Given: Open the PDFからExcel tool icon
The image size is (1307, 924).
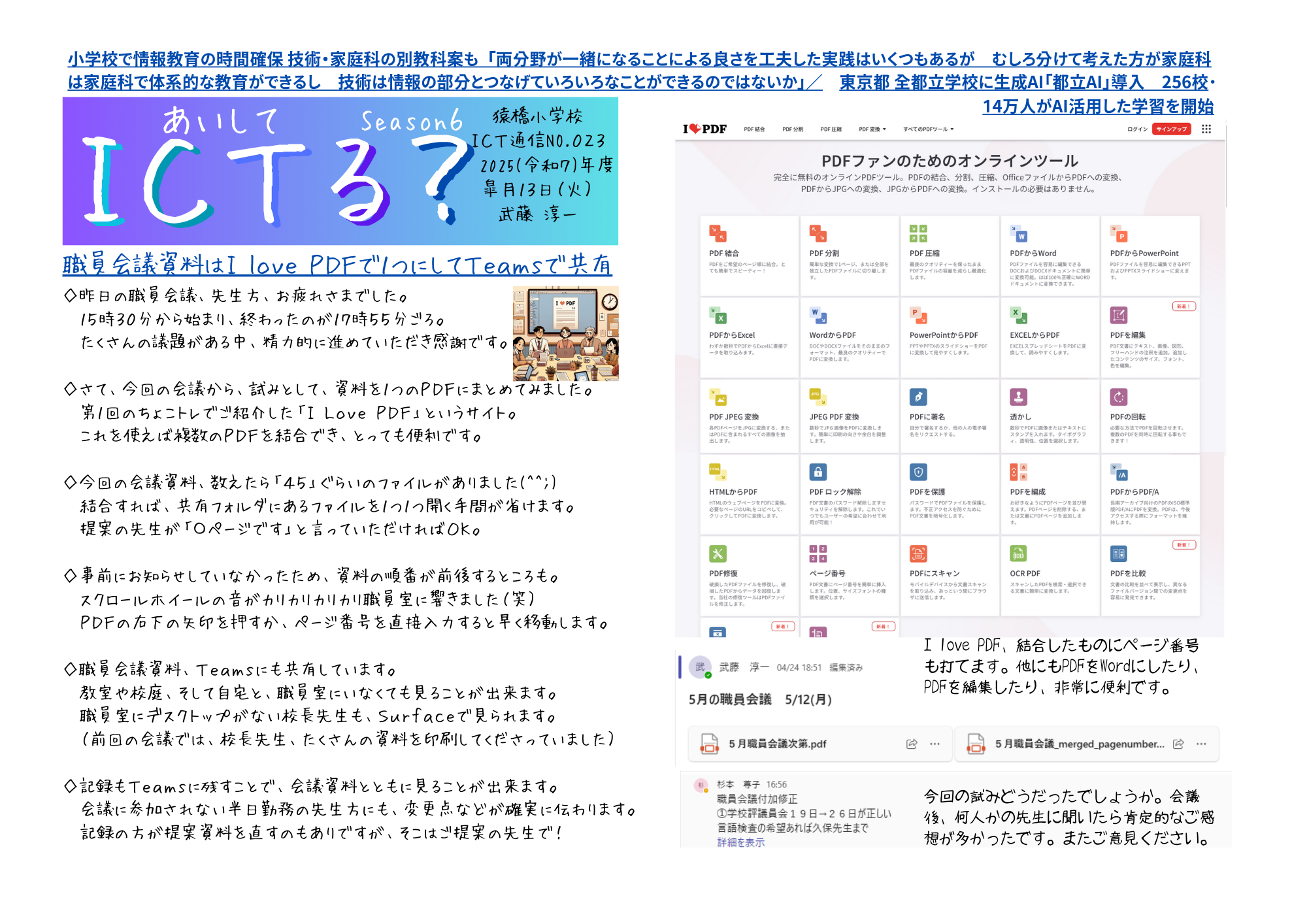Looking at the screenshot, I should (718, 315).
